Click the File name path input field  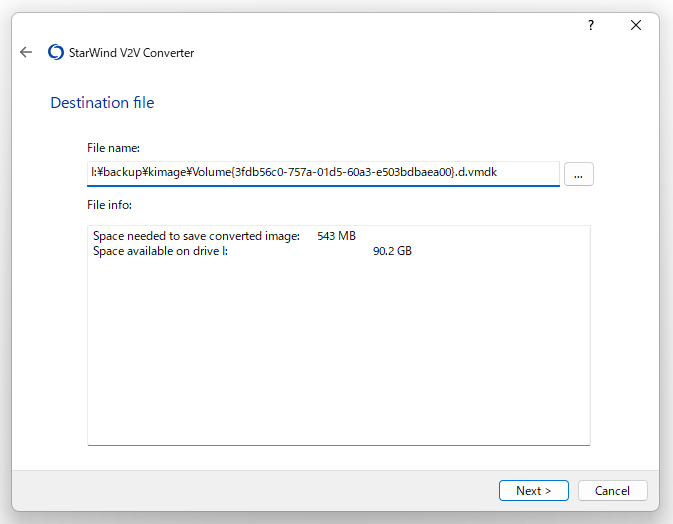pos(323,173)
